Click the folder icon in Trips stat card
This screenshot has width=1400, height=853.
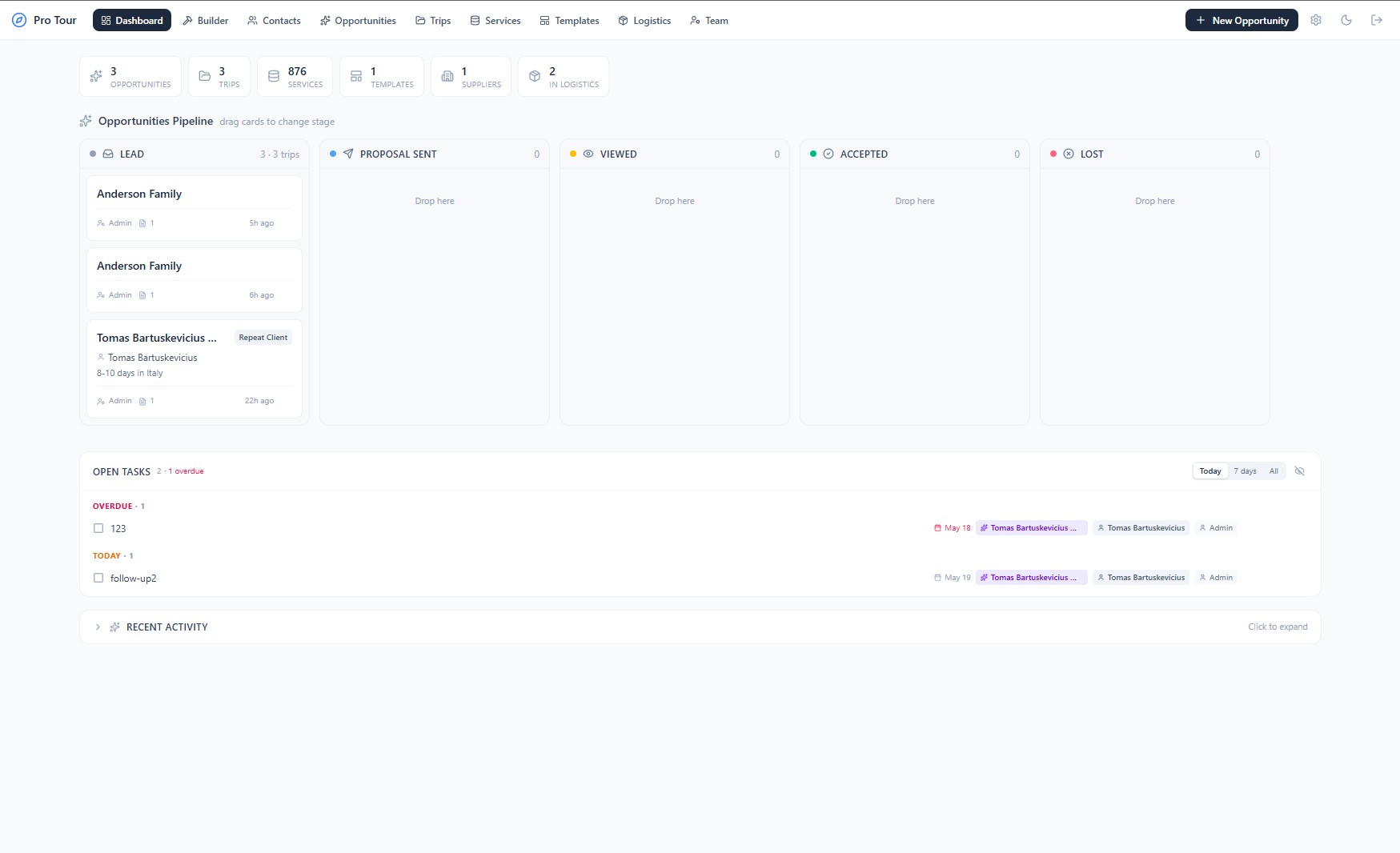pyautogui.click(x=205, y=77)
